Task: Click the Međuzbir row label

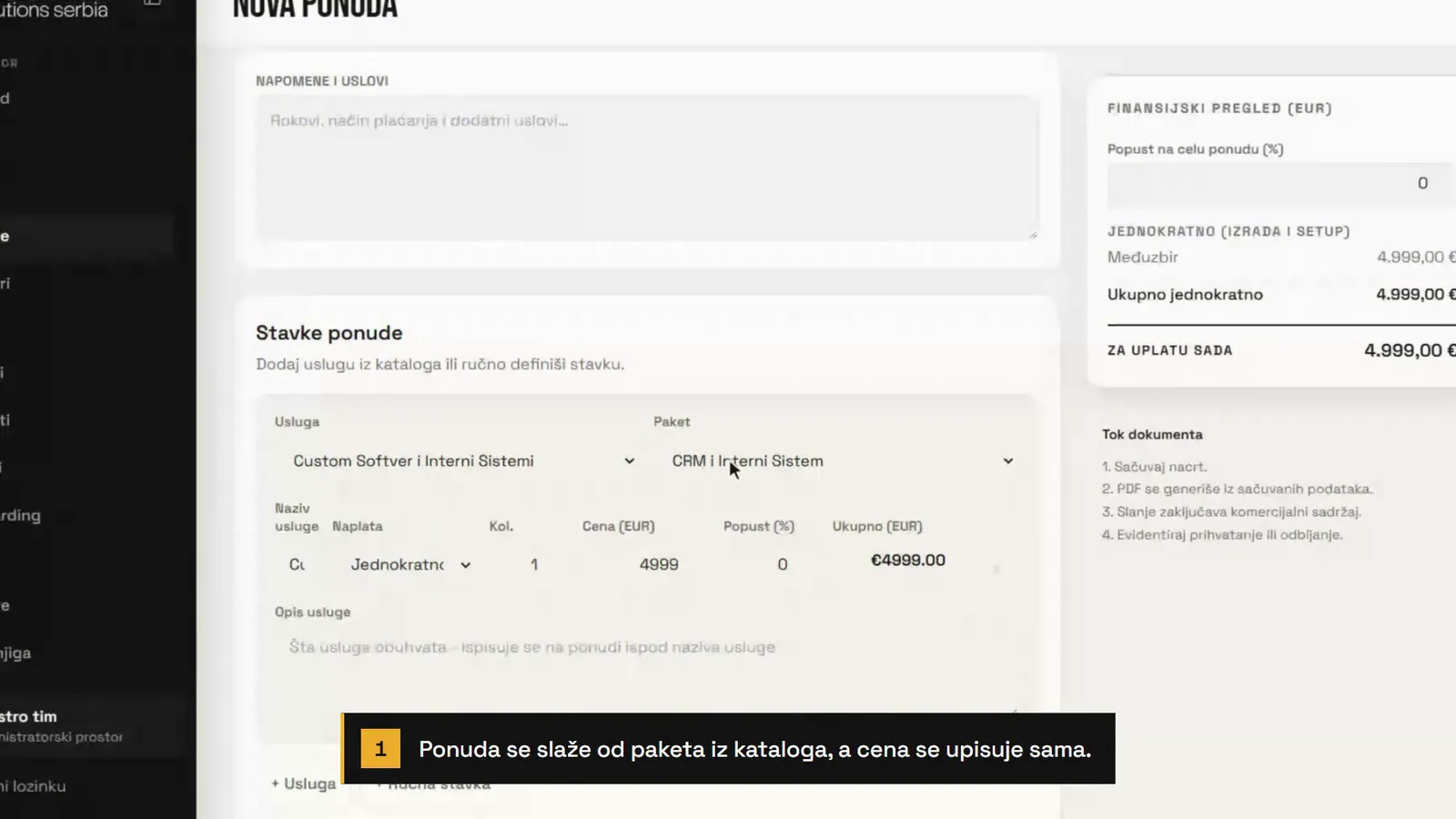Action: 1143,258
